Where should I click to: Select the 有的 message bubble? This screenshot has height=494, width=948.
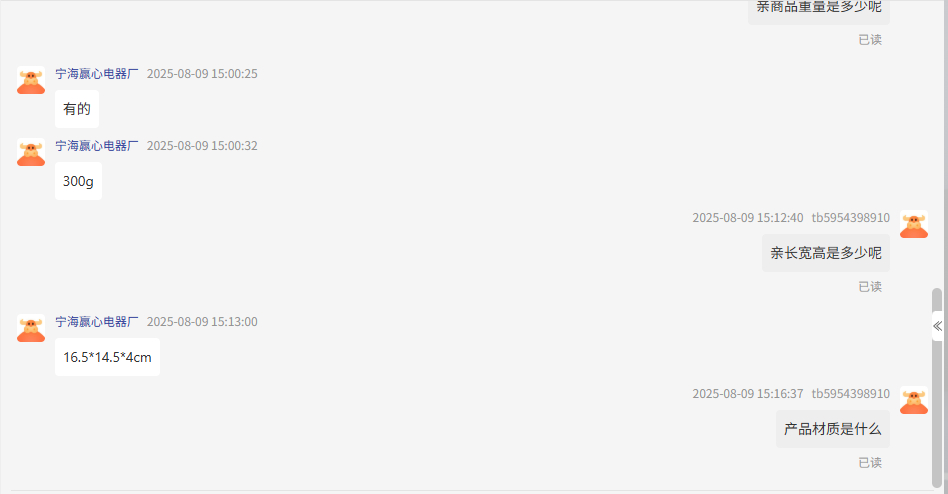[x=77, y=109]
